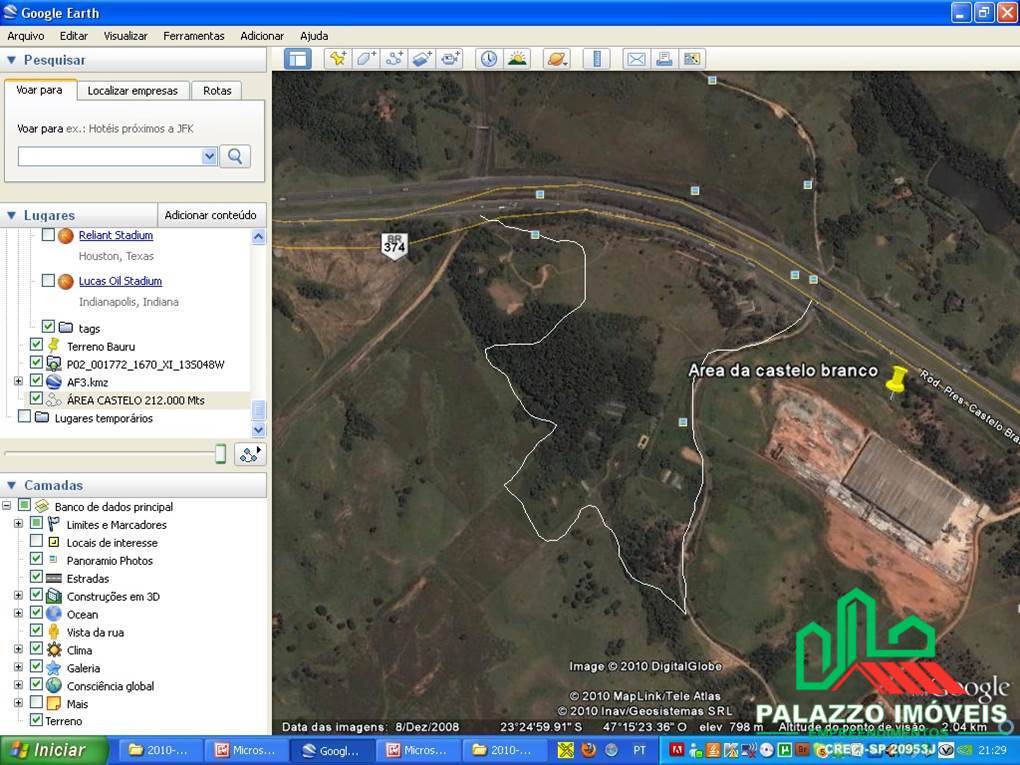
Task: Toggle sunlight on the landscape
Action: coord(517,59)
